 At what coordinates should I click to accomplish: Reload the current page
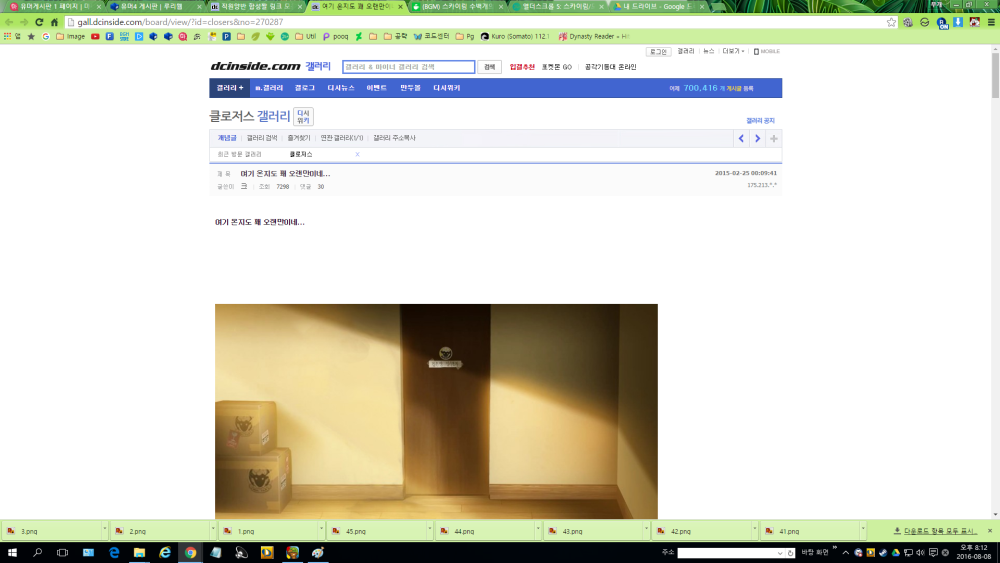42,22
